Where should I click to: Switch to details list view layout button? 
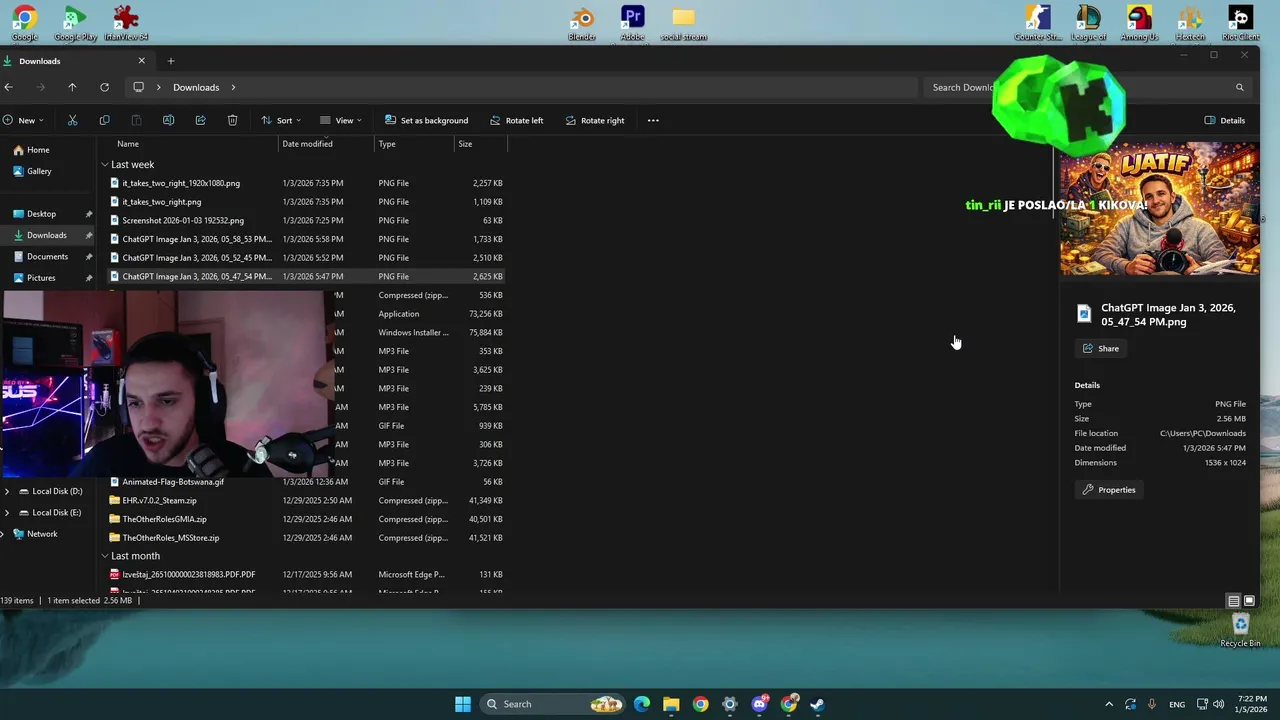click(x=1233, y=601)
